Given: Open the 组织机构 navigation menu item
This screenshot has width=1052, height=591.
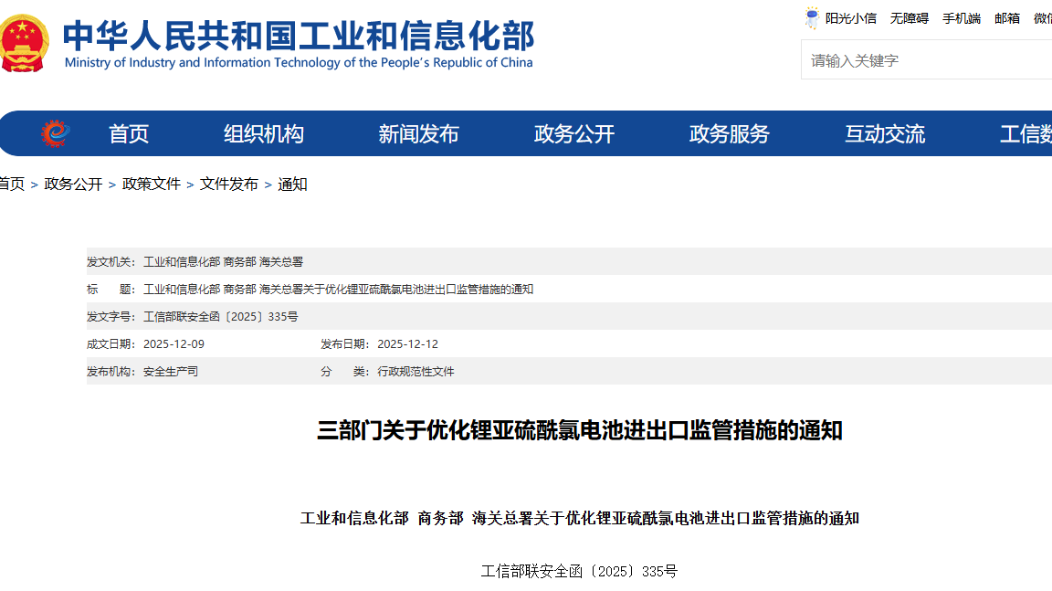Looking at the screenshot, I should [263, 134].
